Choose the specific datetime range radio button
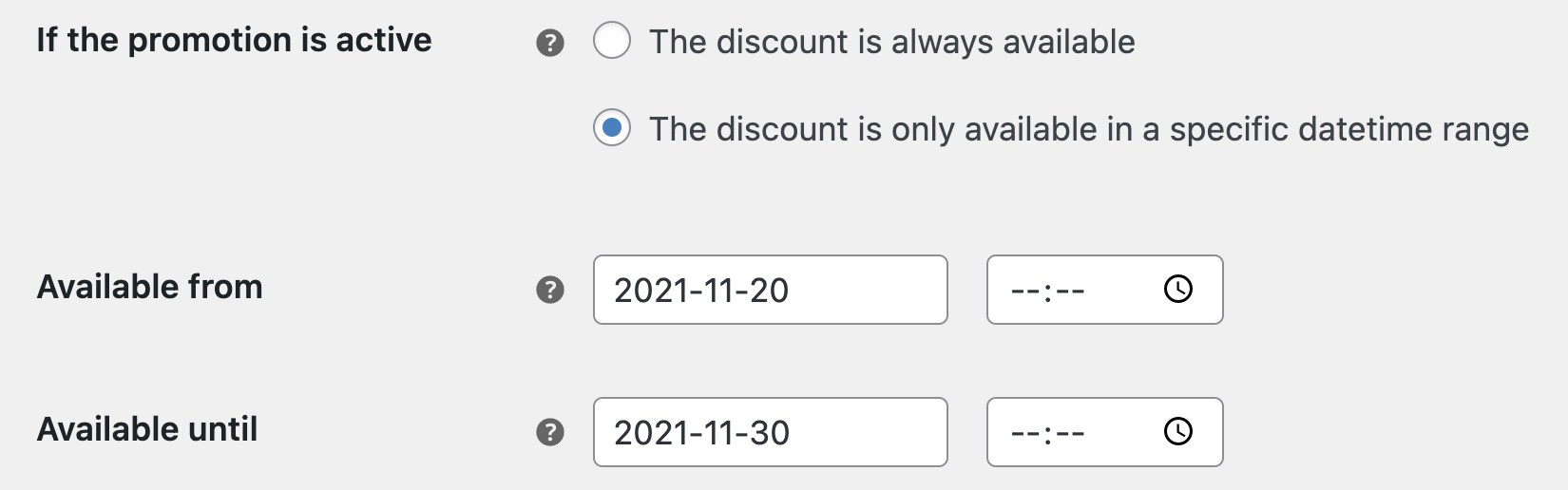 [612, 127]
